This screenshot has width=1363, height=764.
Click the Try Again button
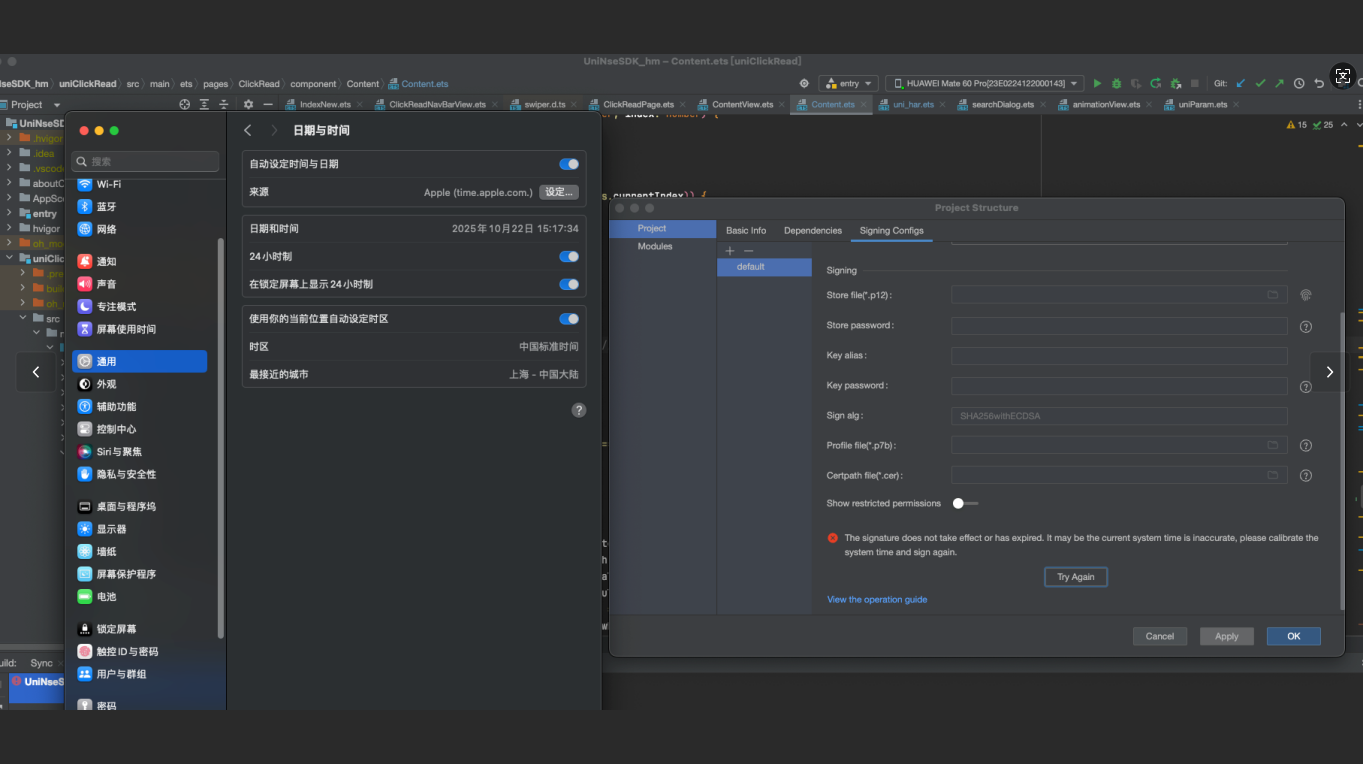[1075, 577]
